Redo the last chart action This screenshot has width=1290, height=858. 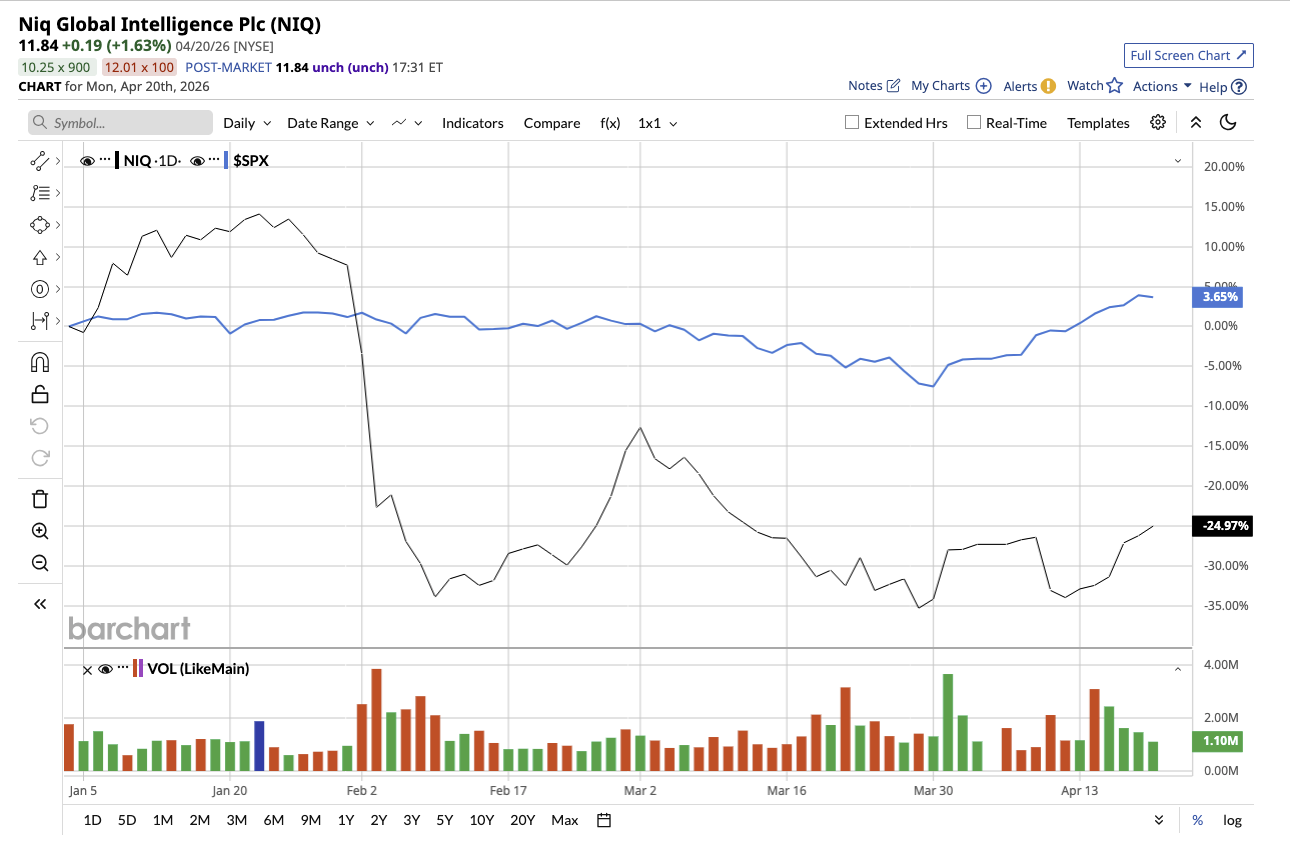(40, 458)
